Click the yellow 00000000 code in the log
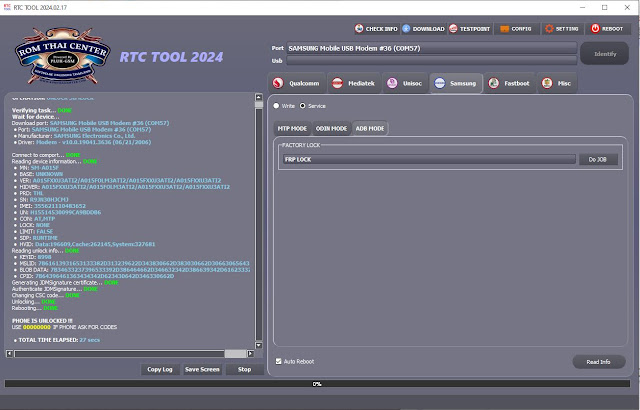640x410 pixels. [37, 327]
